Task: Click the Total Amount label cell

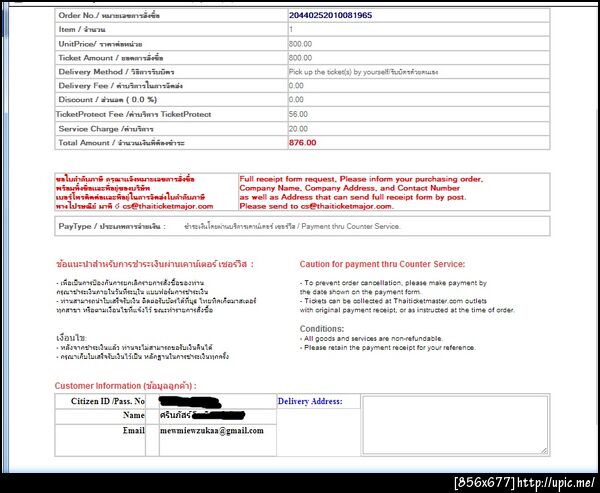Action: point(171,143)
